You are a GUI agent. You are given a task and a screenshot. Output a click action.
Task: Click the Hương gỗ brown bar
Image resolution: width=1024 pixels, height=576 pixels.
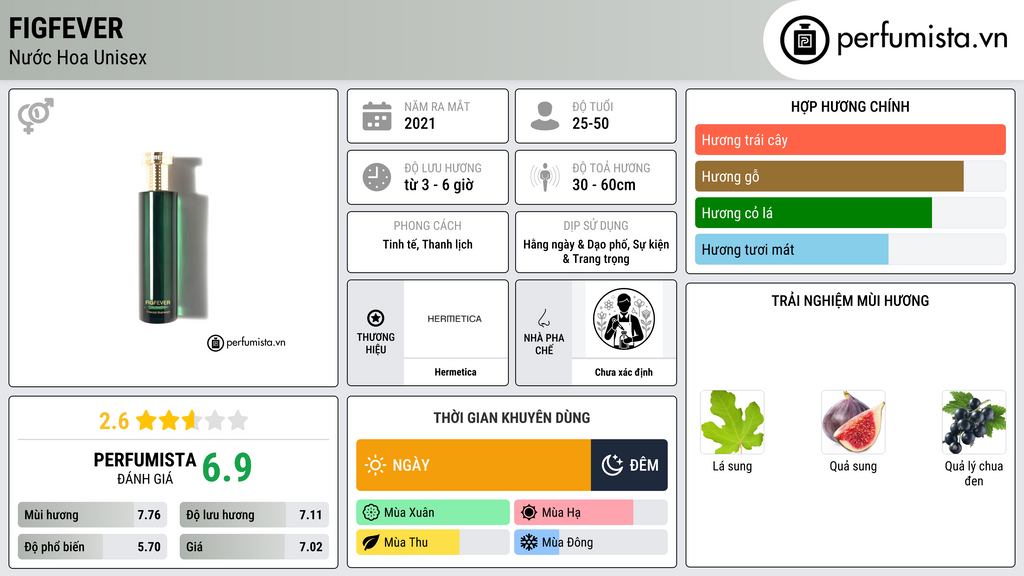tap(829, 176)
